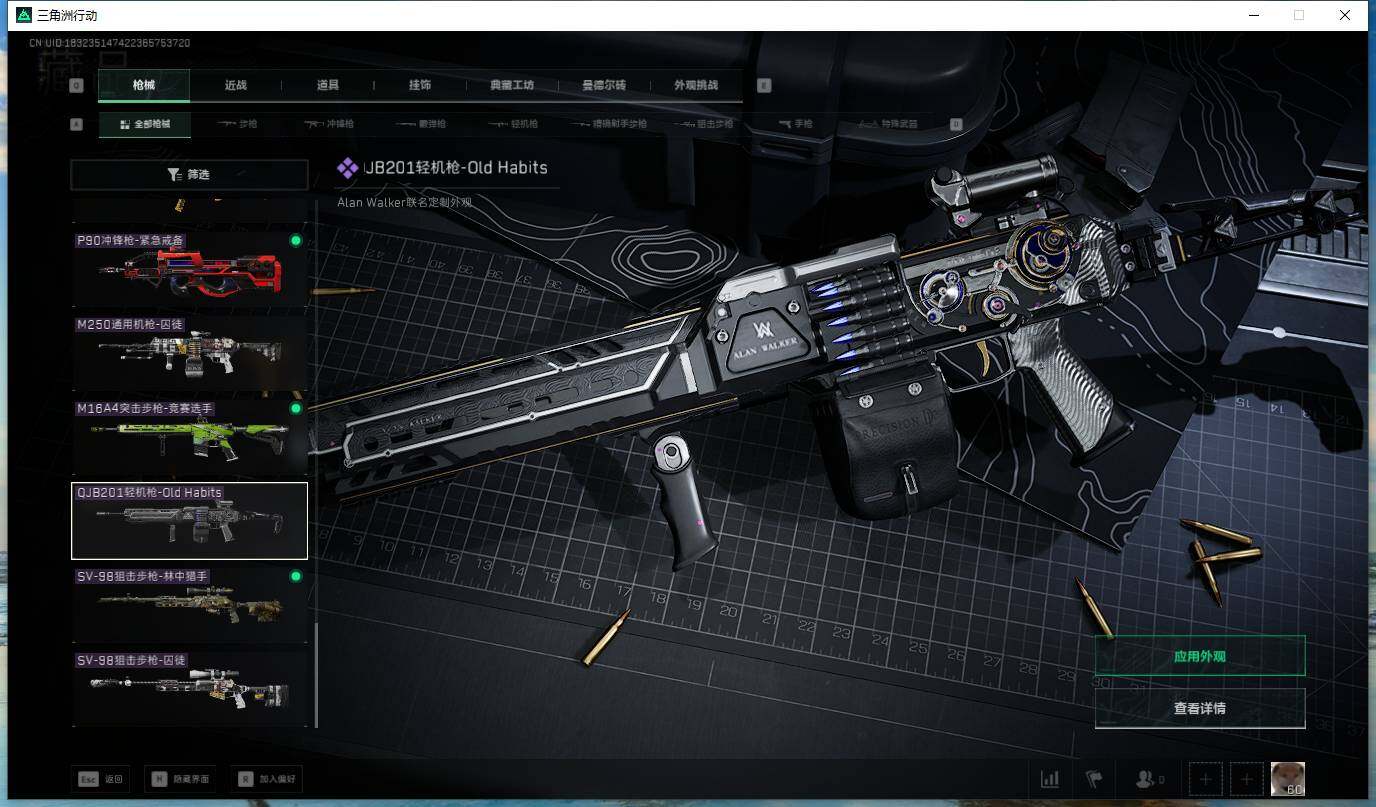The width and height of the screenshot is (1376, 807).
Task: Go to the 曼德尔砖 tab
Action: (x=604, y=85)
